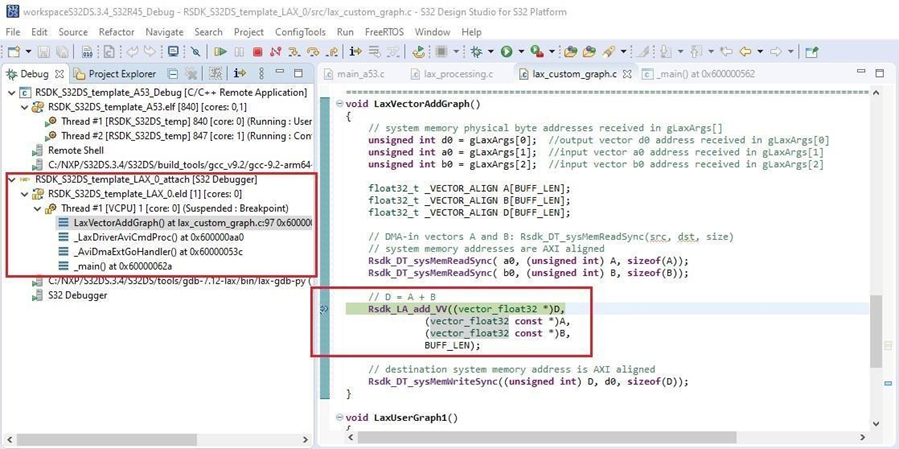Click the New file wizard icon
This screenshot has height=449, width=899.
[14, 52]
